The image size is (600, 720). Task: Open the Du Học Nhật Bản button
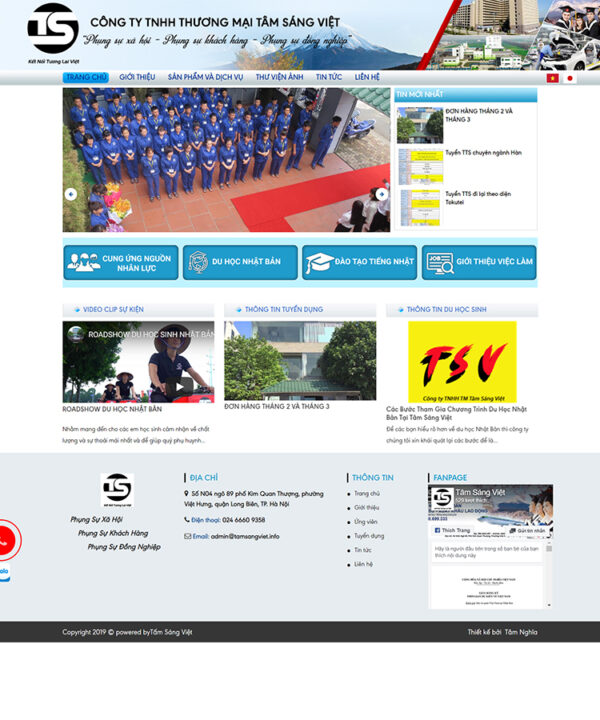pos(240,262)
